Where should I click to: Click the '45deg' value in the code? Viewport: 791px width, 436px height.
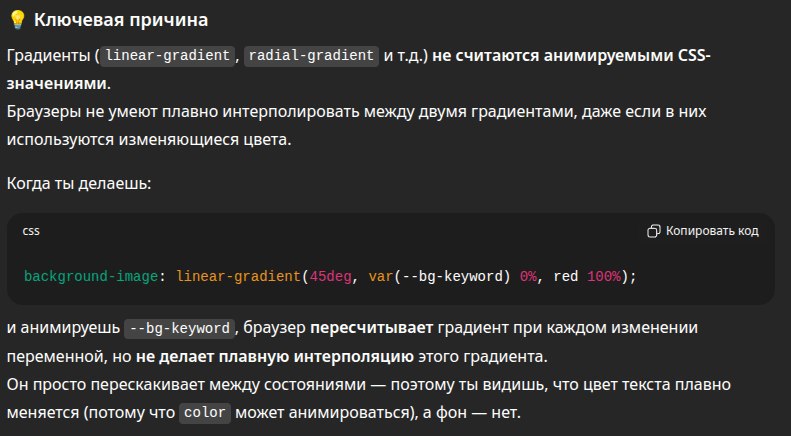point(330,277)
